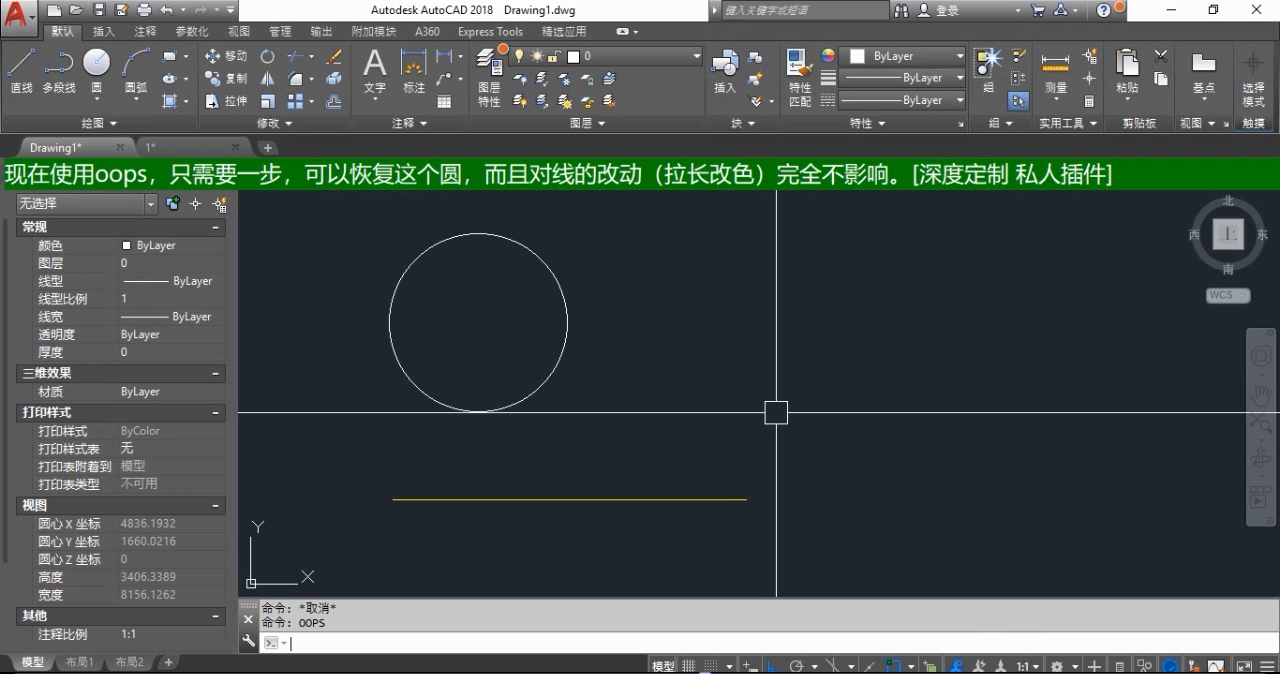Screen dimensions: 1280x674
Task: Click the Help question mark button
Action: pyautogui.click(x=1104, y=10)
